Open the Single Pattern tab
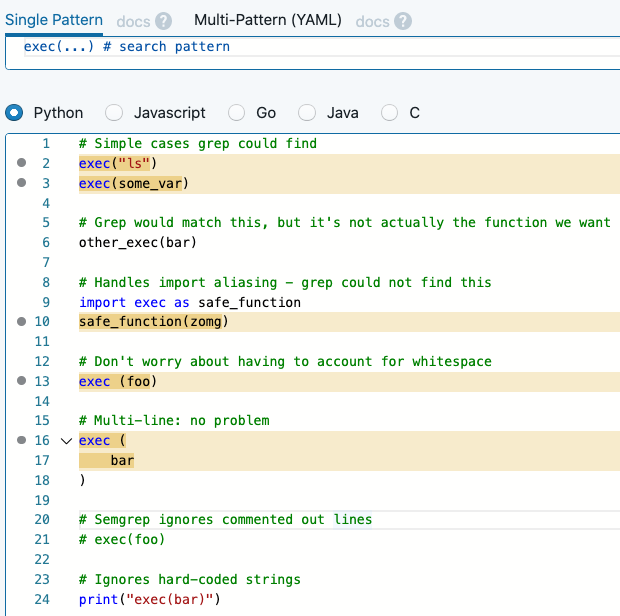 pyautogui.click(x=54, y=20)
